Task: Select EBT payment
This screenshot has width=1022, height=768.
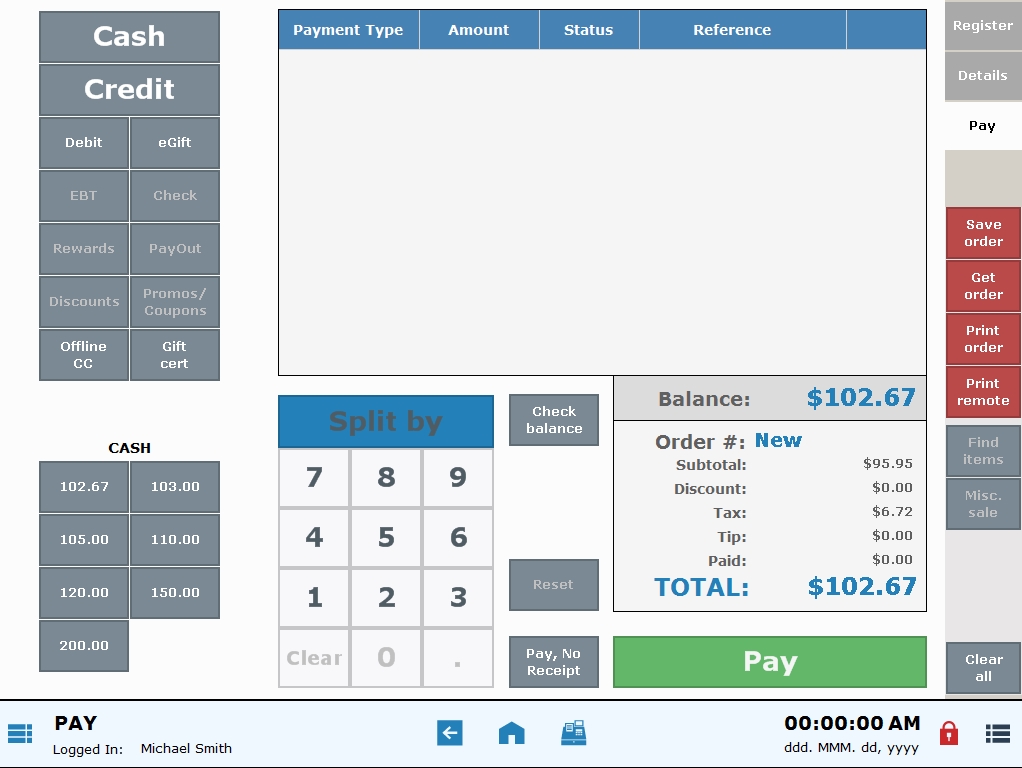Action: [83, 196]
